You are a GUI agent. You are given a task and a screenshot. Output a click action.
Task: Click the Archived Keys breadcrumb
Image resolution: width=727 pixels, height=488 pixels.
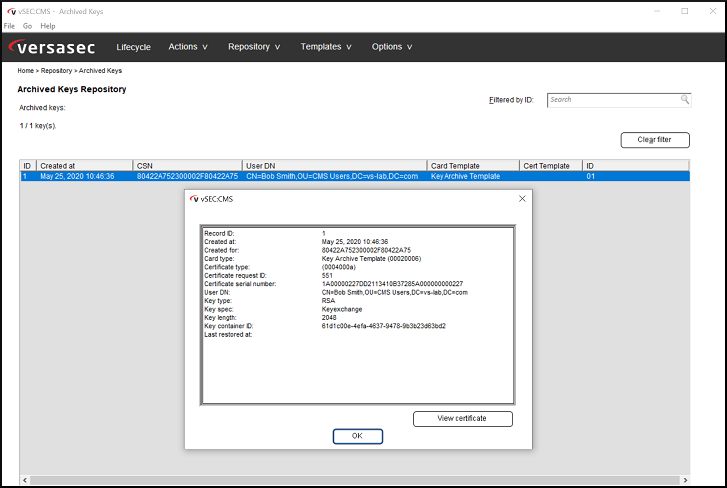100,70
